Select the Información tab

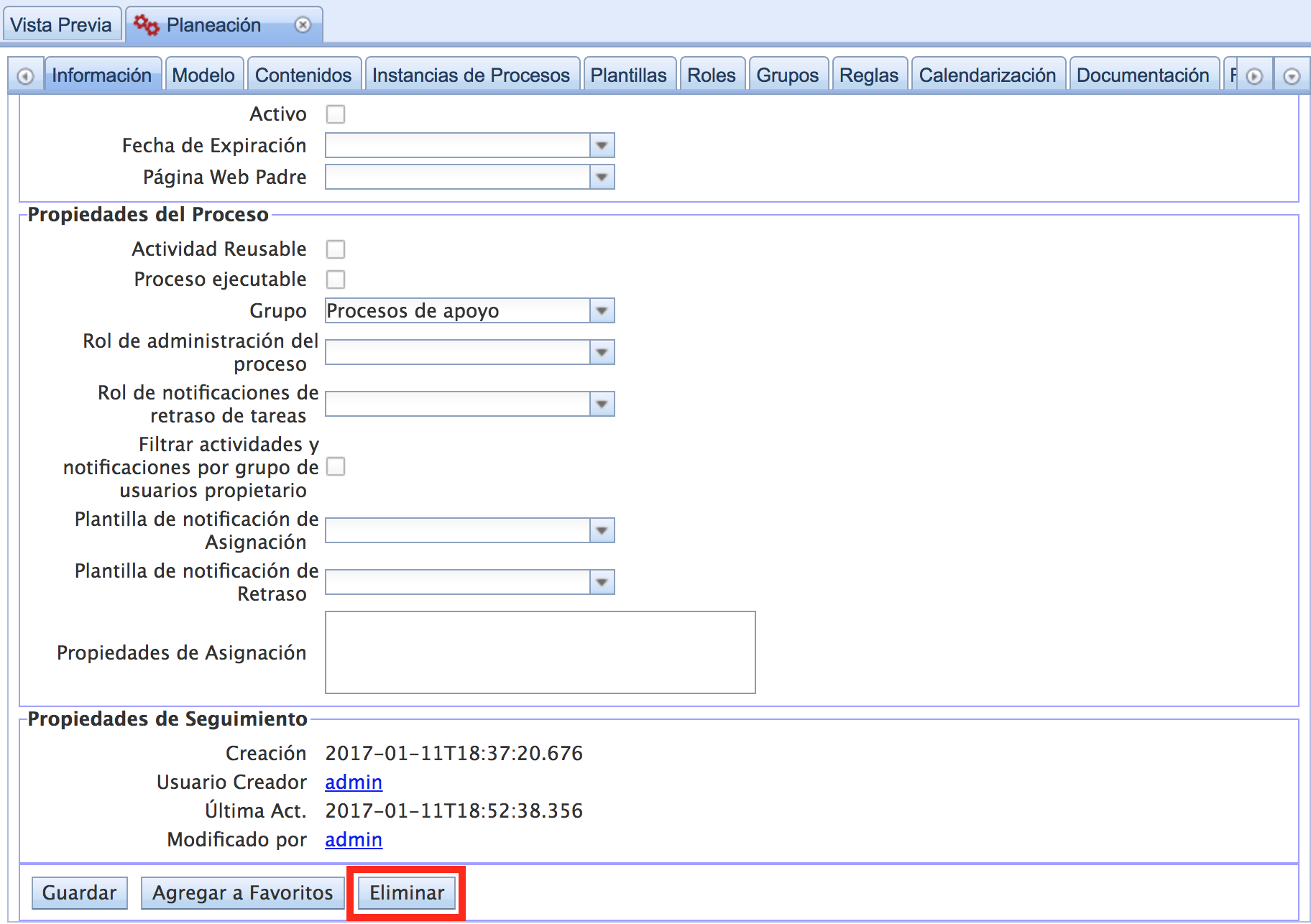click(x=101, y=75)
